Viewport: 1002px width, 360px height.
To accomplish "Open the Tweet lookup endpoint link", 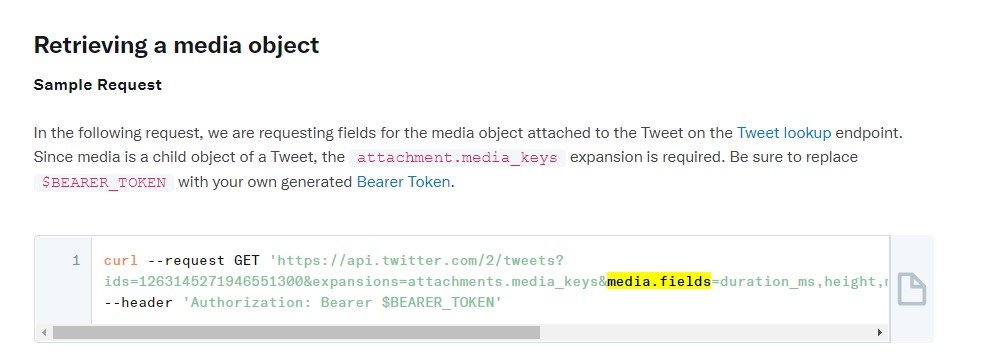I will tap(784, 133).
